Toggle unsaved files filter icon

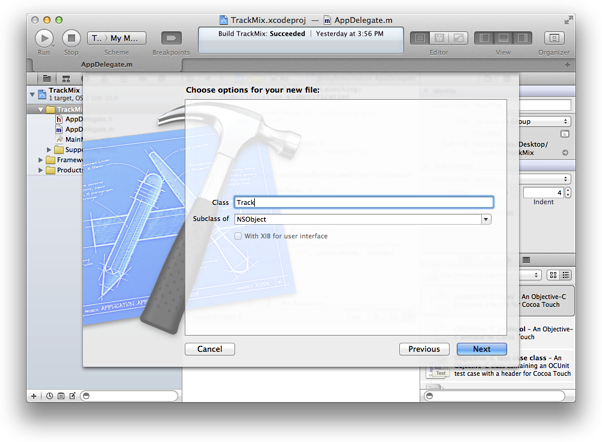pos(72,396)
